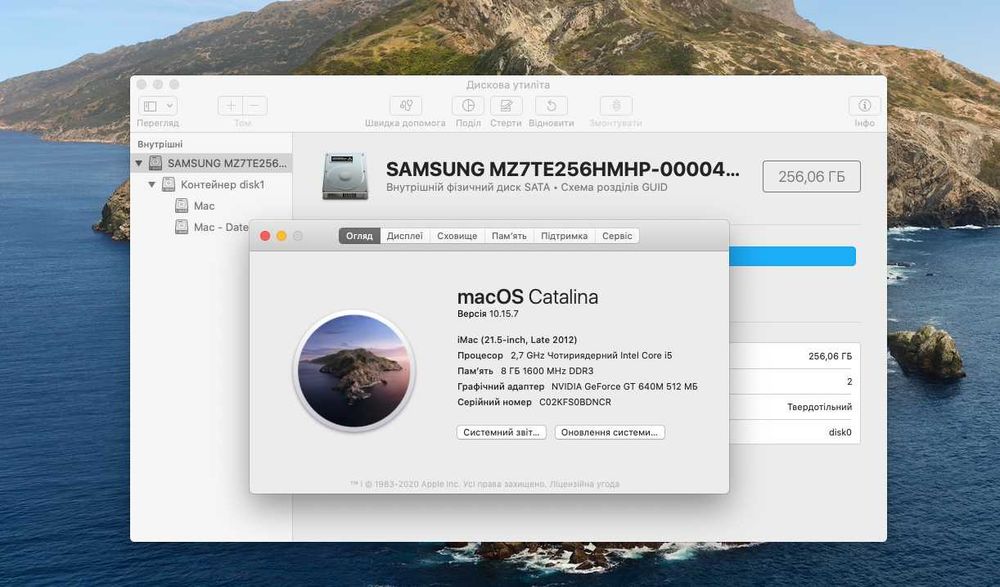Click the Стерти erase icon
The width and height of the screenshot is (1000, 587).
coord(506,106)
